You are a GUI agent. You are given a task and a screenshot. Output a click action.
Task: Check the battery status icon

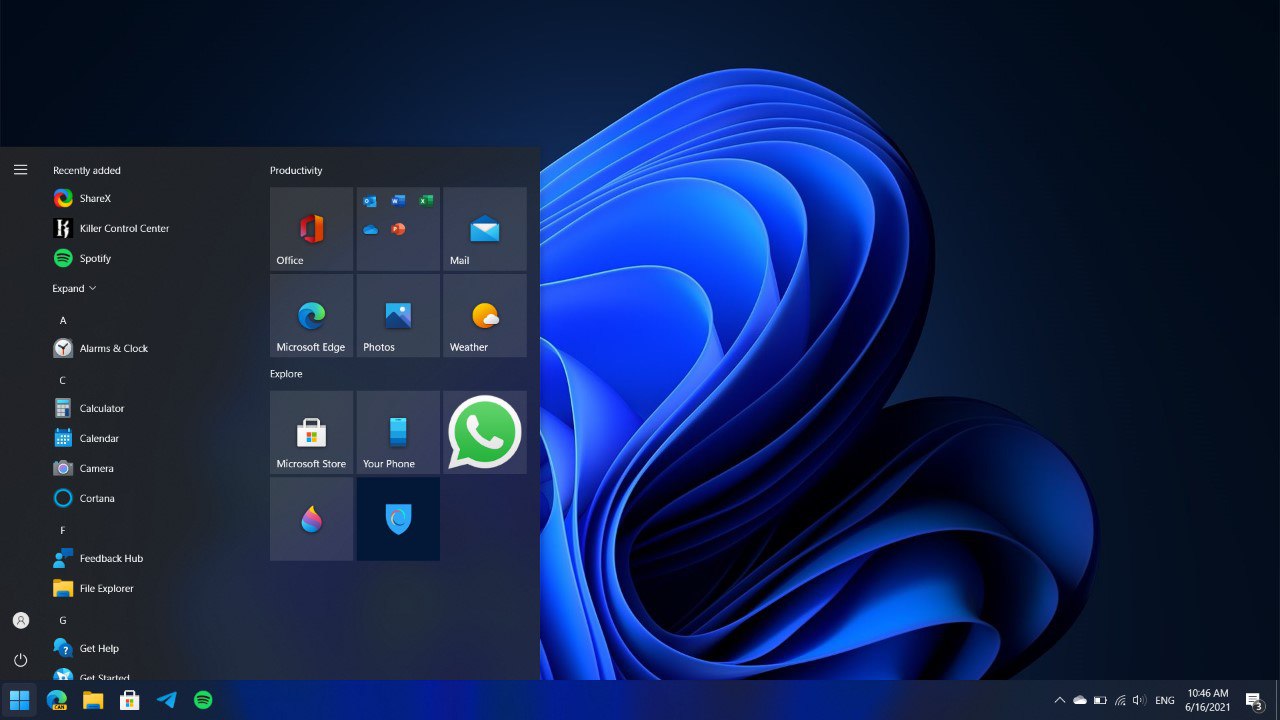pyautogui.click(x=1100, y=700)
